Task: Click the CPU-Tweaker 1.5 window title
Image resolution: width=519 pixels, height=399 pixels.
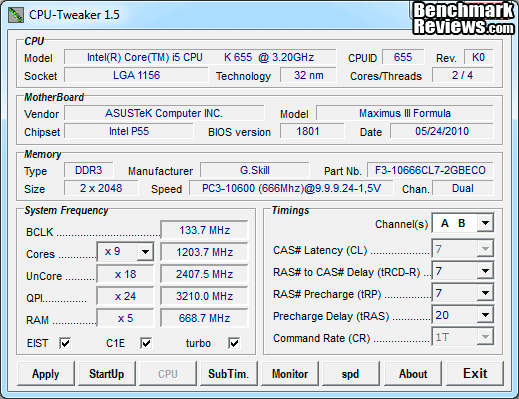Action: pyautogui.click(x=74, y=15)
